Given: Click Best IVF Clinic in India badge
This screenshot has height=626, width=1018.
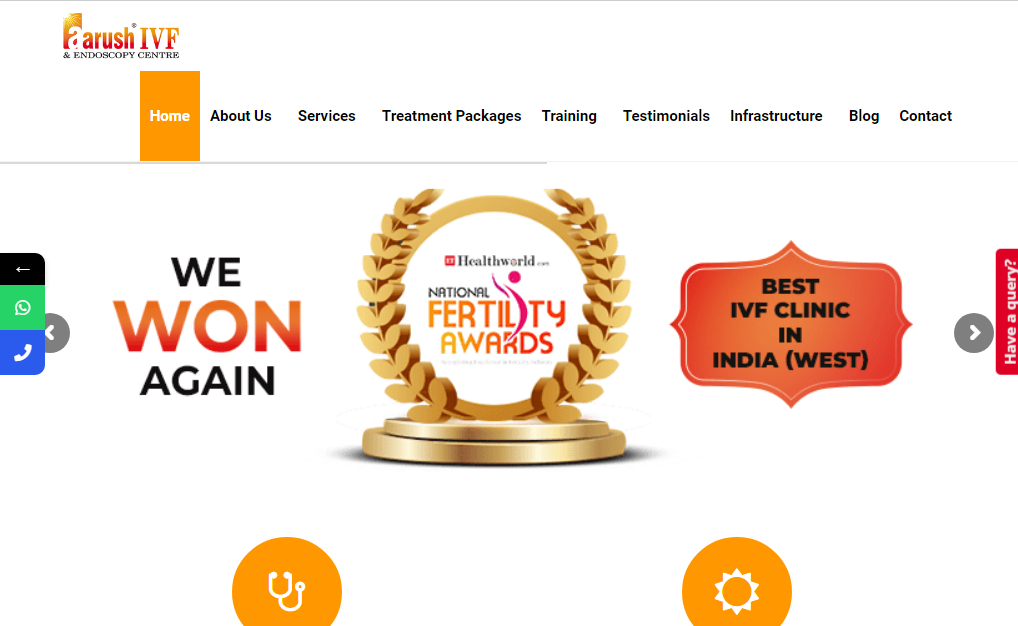Looking at the screenshot, I should click(x=791, y=324).
